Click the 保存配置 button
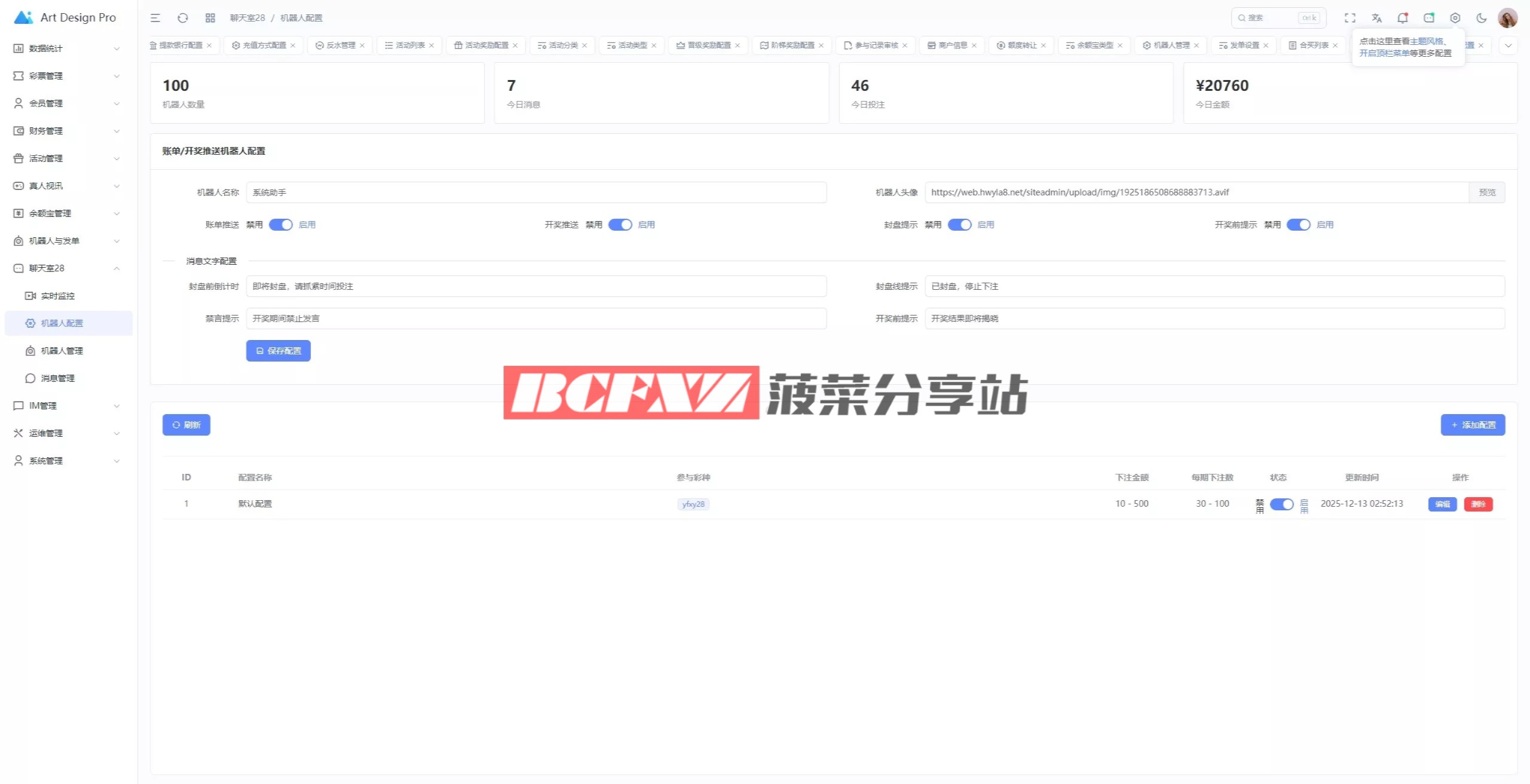This screenshot has width=1530, height=784. point(278,351)
